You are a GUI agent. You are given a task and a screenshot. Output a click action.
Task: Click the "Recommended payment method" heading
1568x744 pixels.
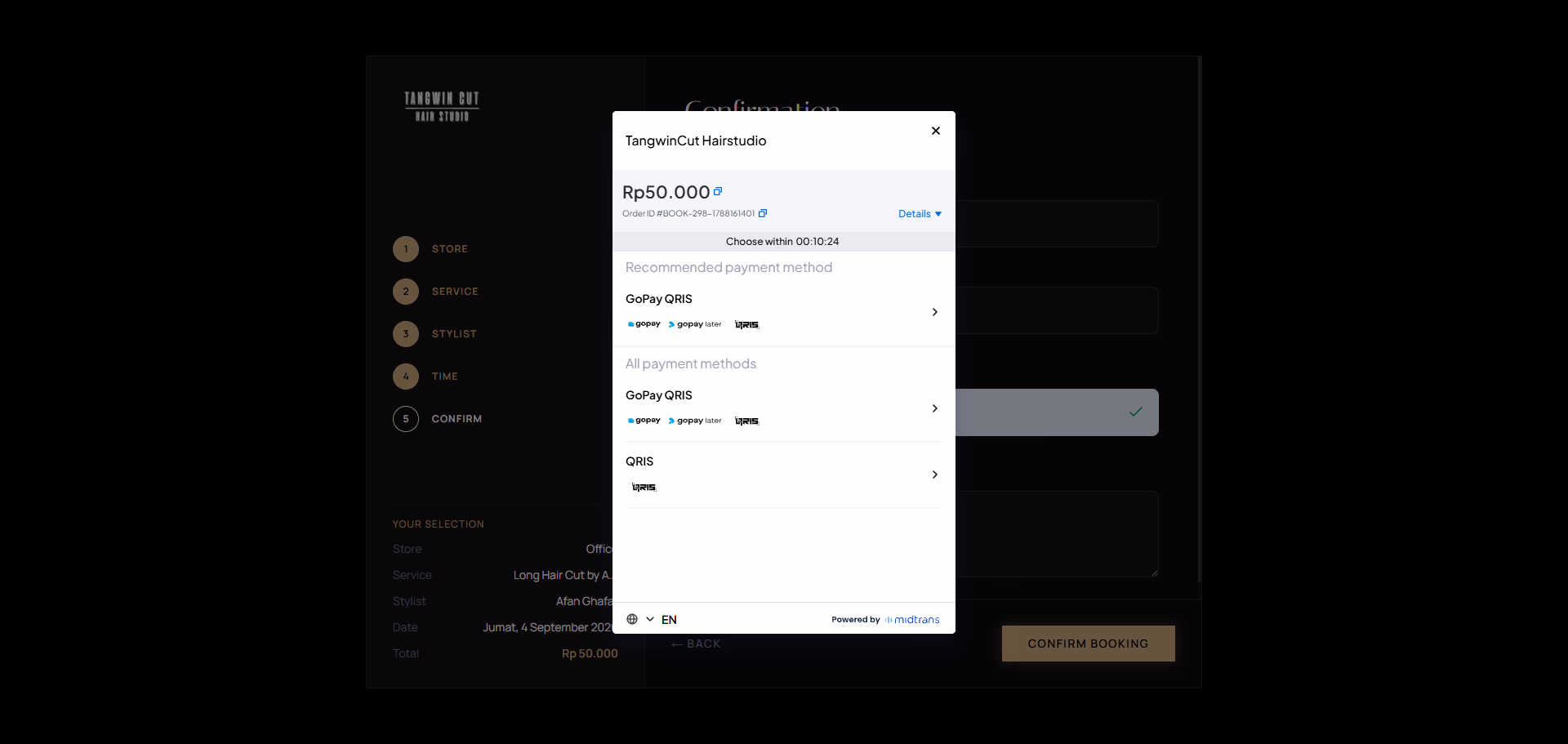click(x=729, y=267)
